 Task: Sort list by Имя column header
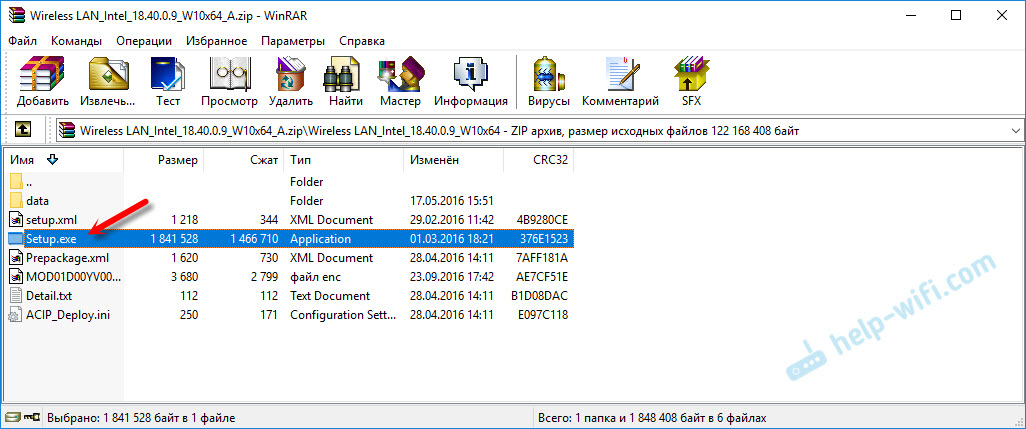point(24,160)
